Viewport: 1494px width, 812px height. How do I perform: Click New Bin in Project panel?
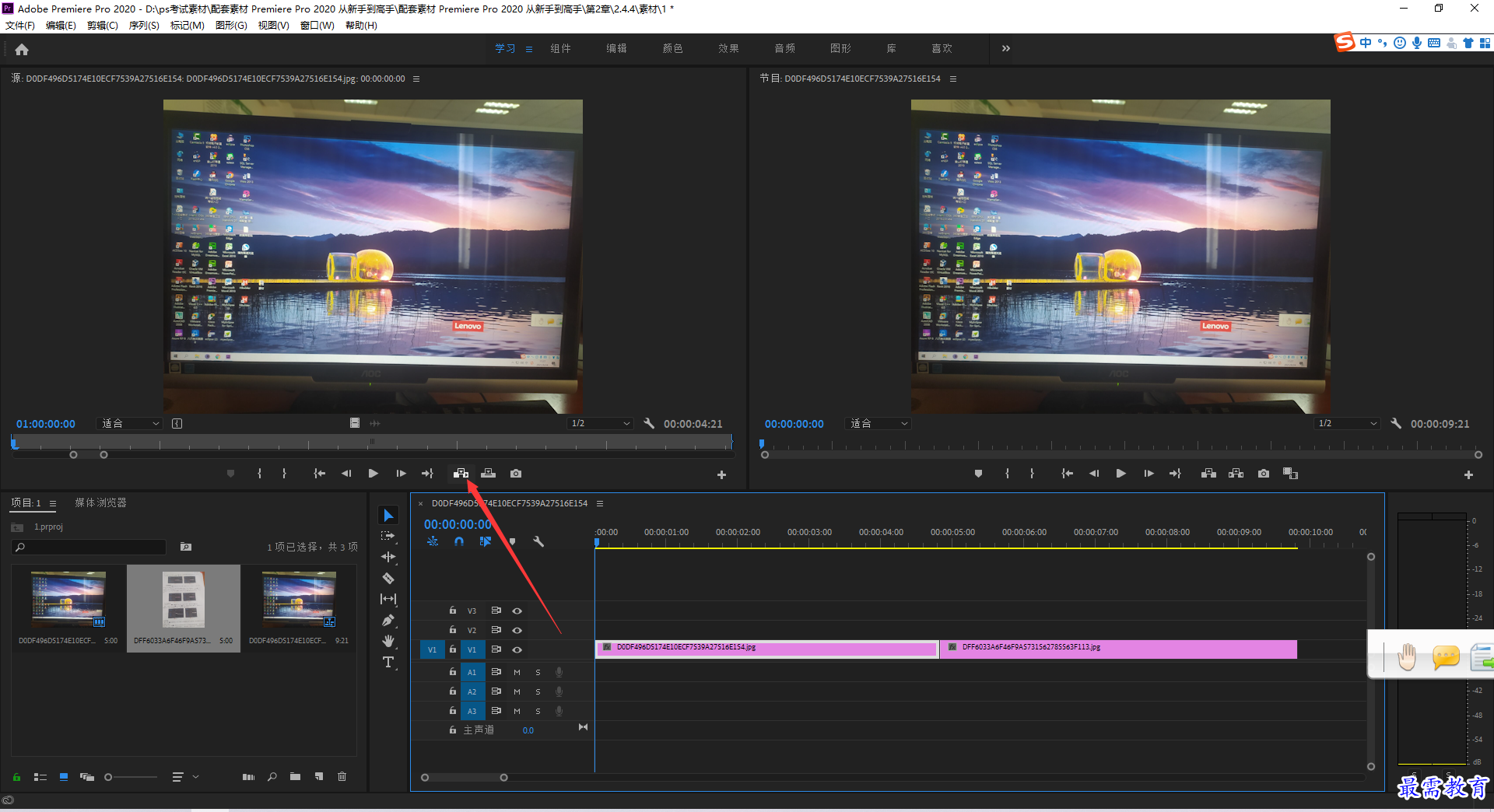295,776
